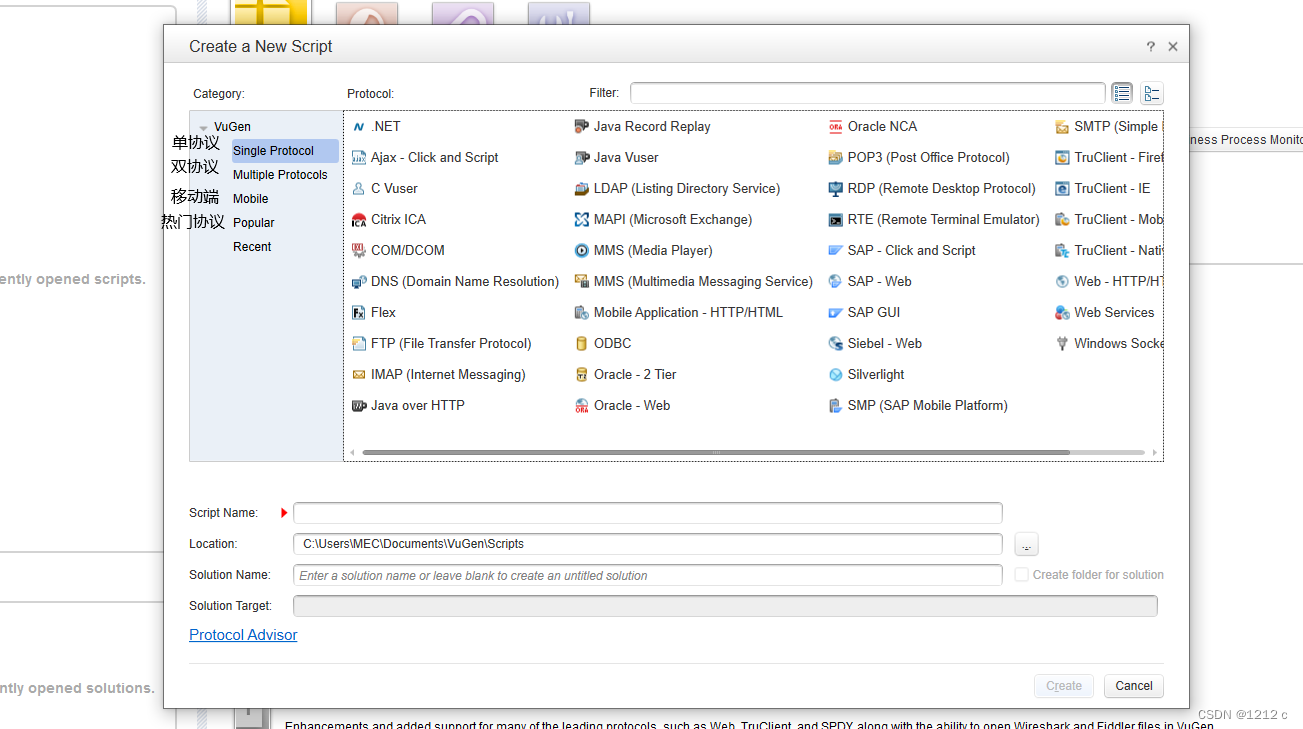Open the Mobile category
Viewport: 1303px width, 729px height.
click(x=251, y=199)
